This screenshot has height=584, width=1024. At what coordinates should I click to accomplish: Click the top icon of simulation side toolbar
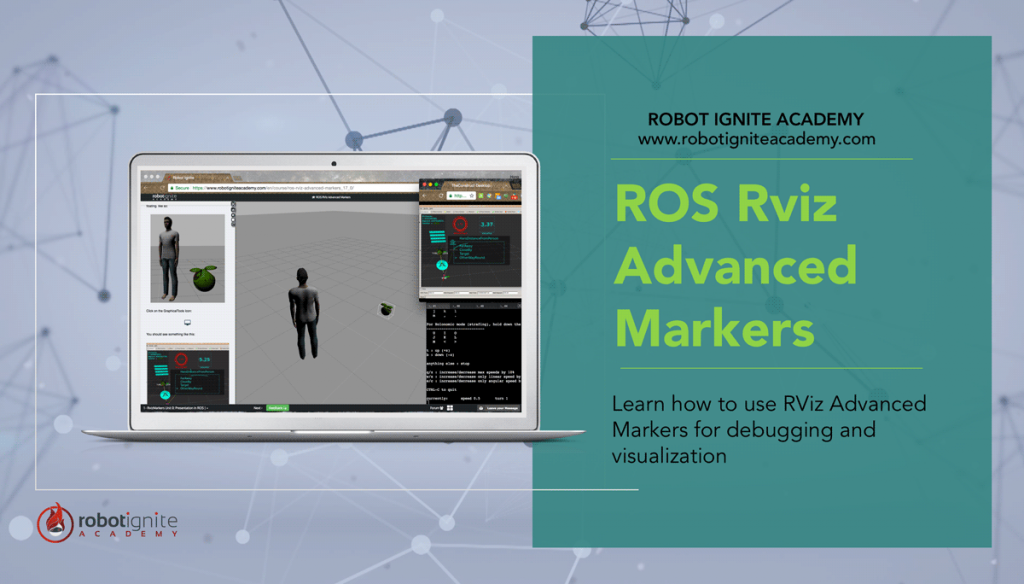tap(233, 204)
